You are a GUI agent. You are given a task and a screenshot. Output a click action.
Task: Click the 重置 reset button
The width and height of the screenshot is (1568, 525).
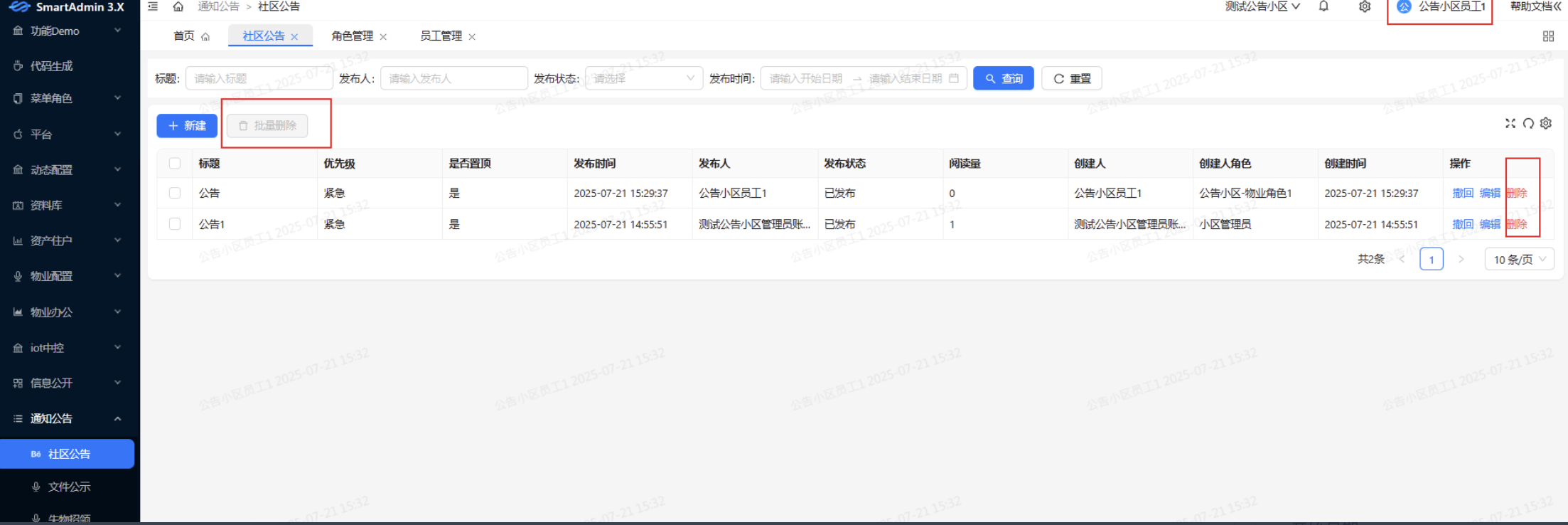[1072, 78]
